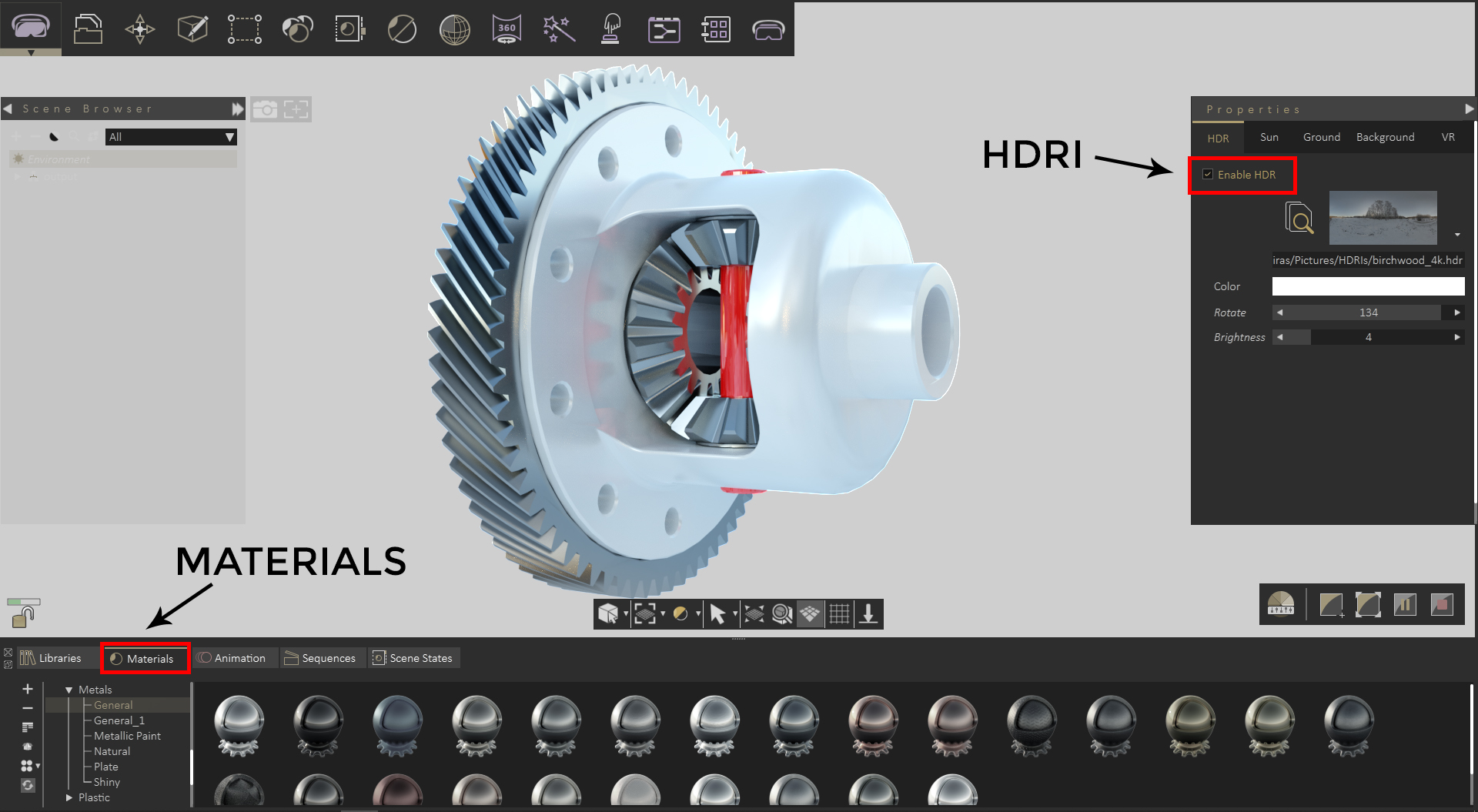Click the white Color swatch in HDR settings
Screen dimensions: 1478x812
coord(1368,286)
